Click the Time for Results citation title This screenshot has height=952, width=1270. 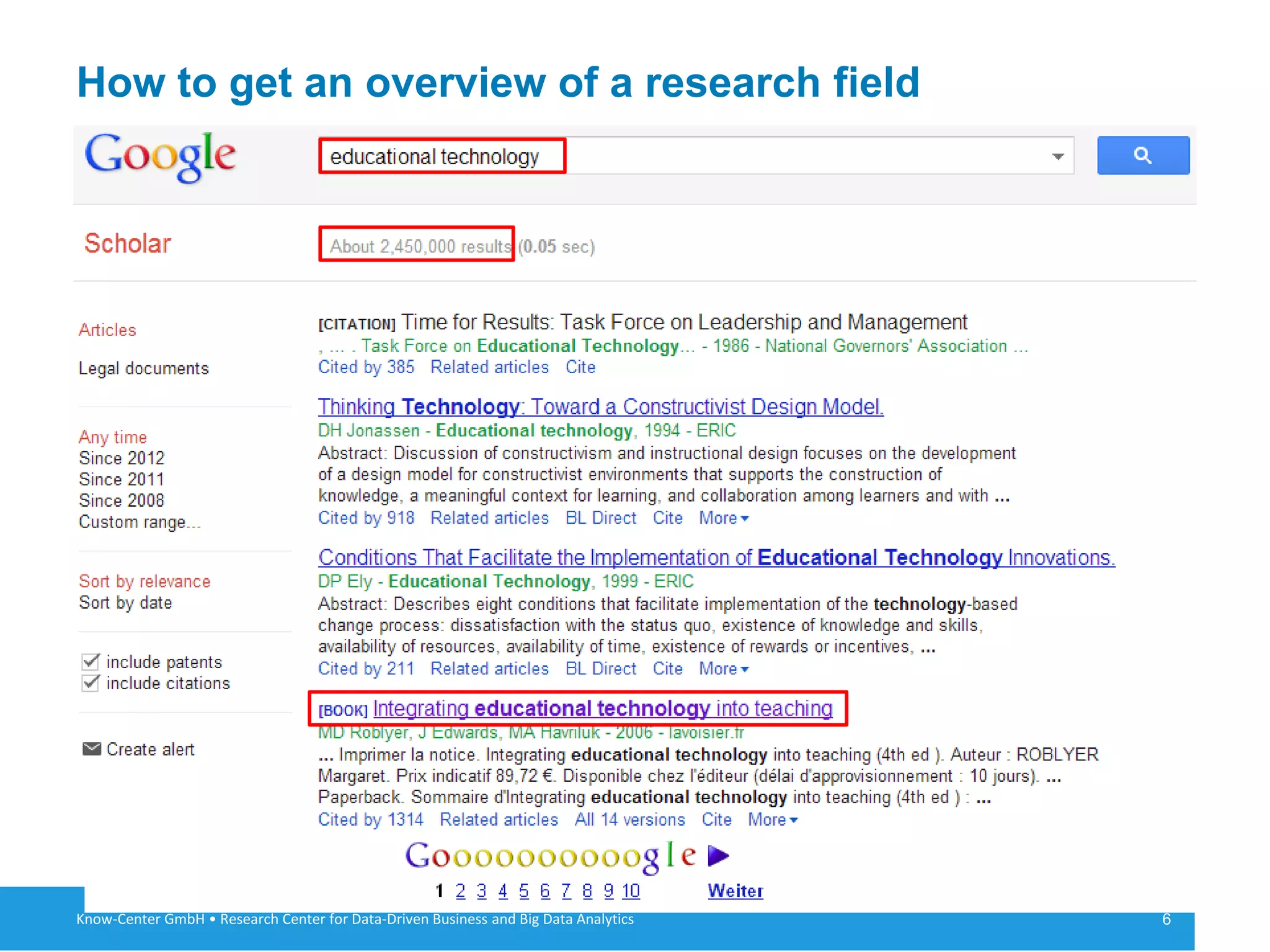coord(684,322)
